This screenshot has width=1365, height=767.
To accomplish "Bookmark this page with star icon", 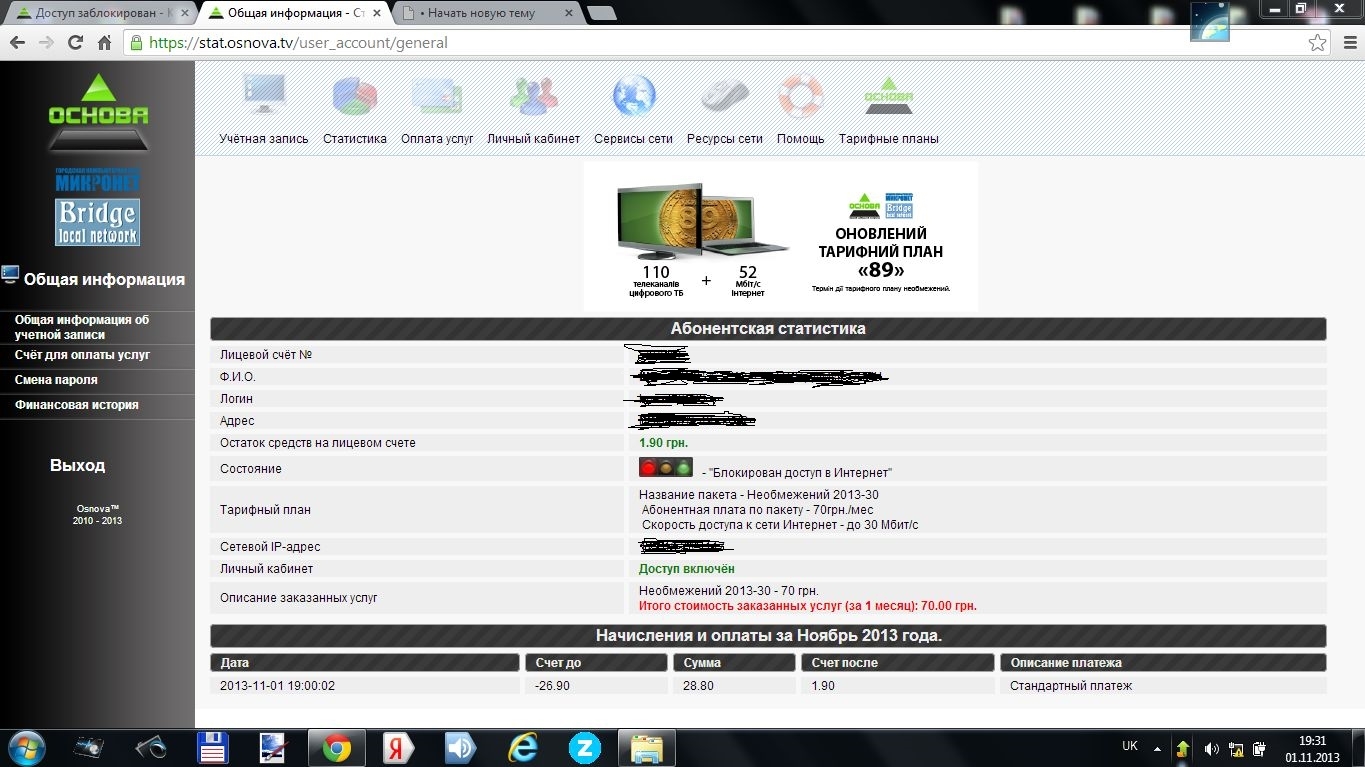I will [x=1318, y=43].
